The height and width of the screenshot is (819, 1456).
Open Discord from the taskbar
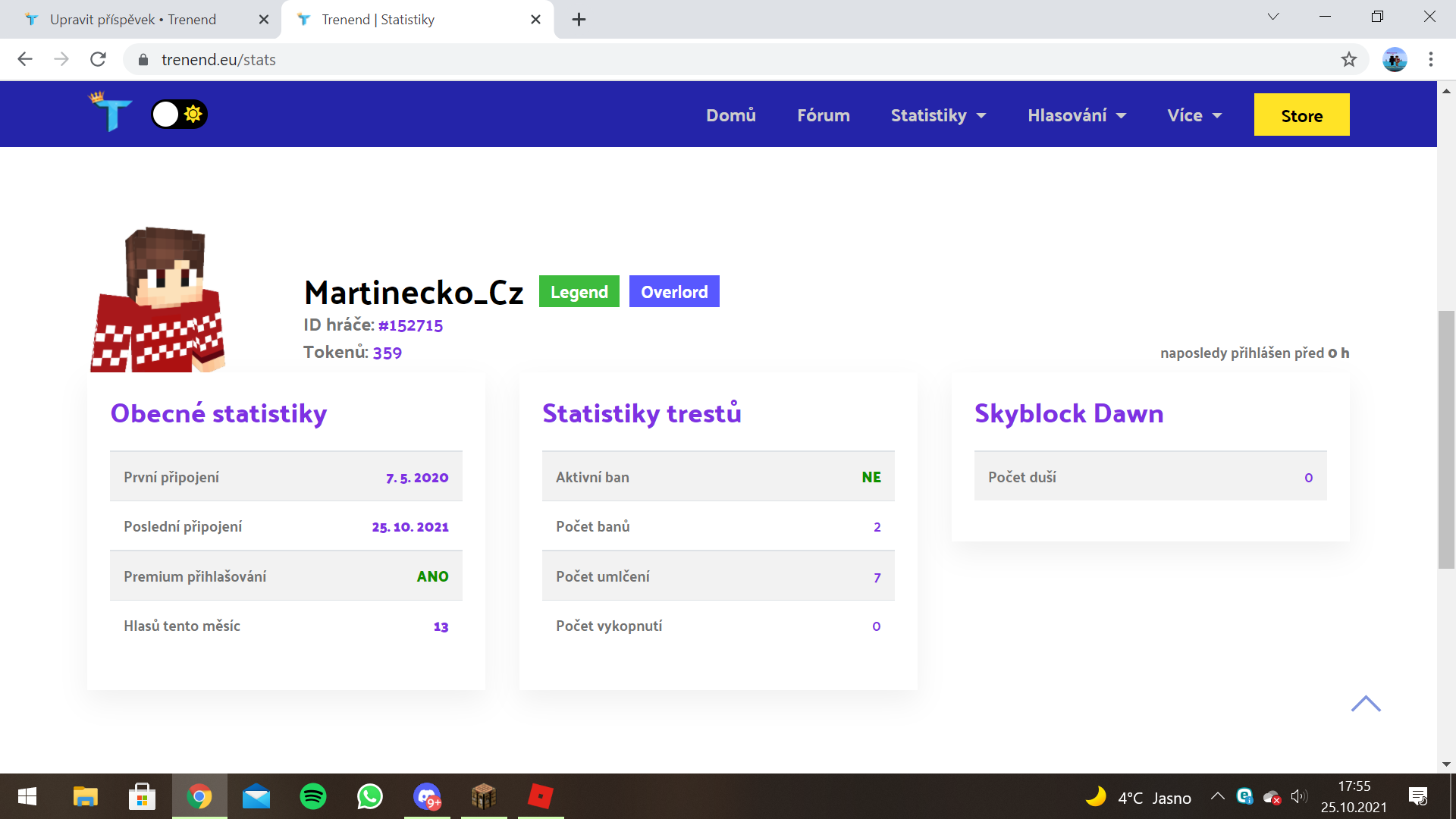427,796
